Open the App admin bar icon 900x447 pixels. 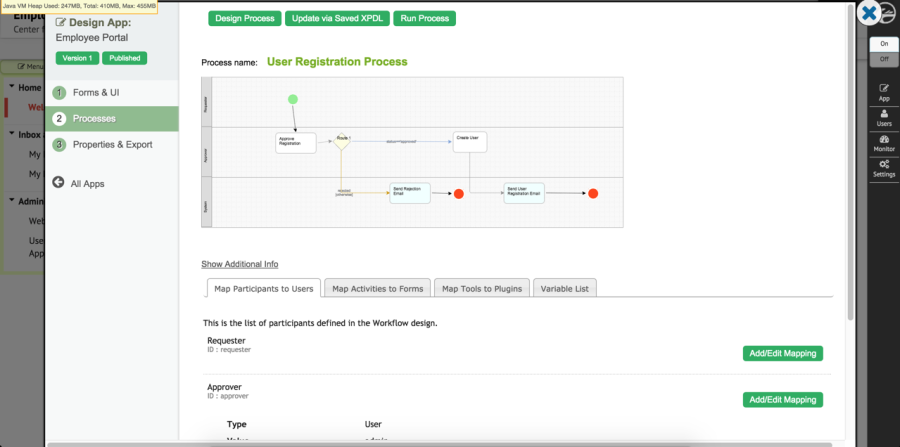pyautogui.click(x=884, y=88)
